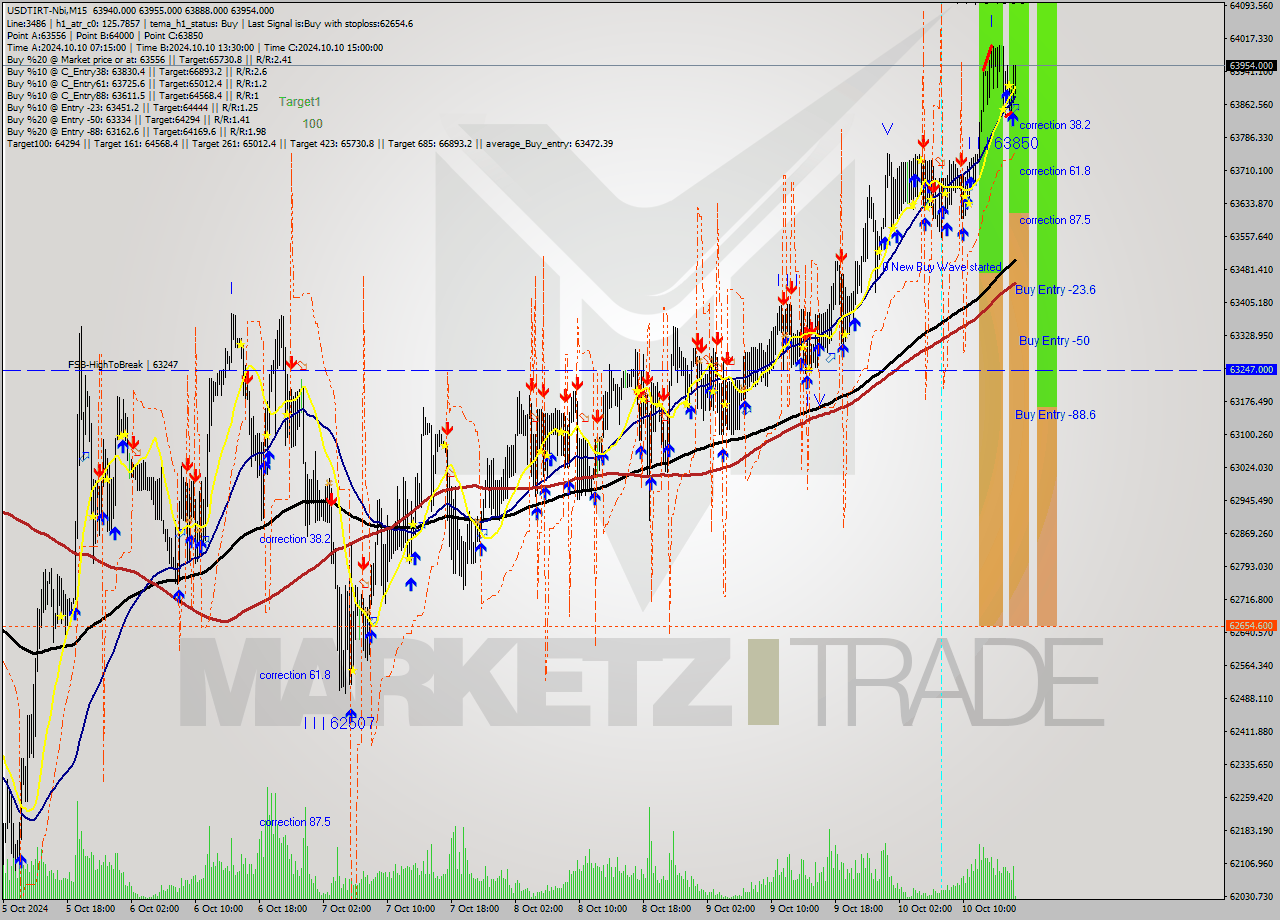1280x920 pixels.
Task: Select 'correction 87.5' label above volume bars
Action: (295, 822)
